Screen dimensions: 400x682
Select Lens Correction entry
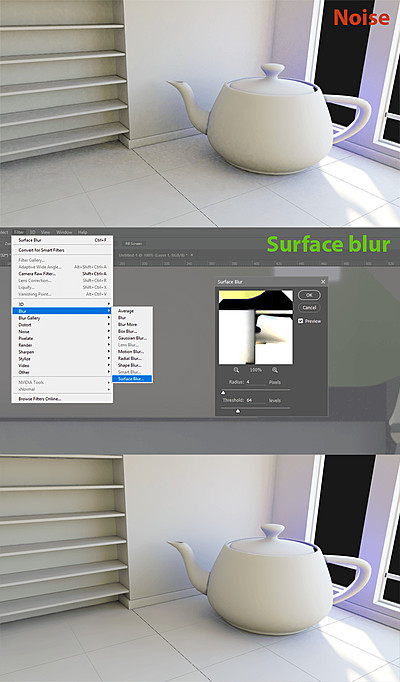click(x=62, y=281)
